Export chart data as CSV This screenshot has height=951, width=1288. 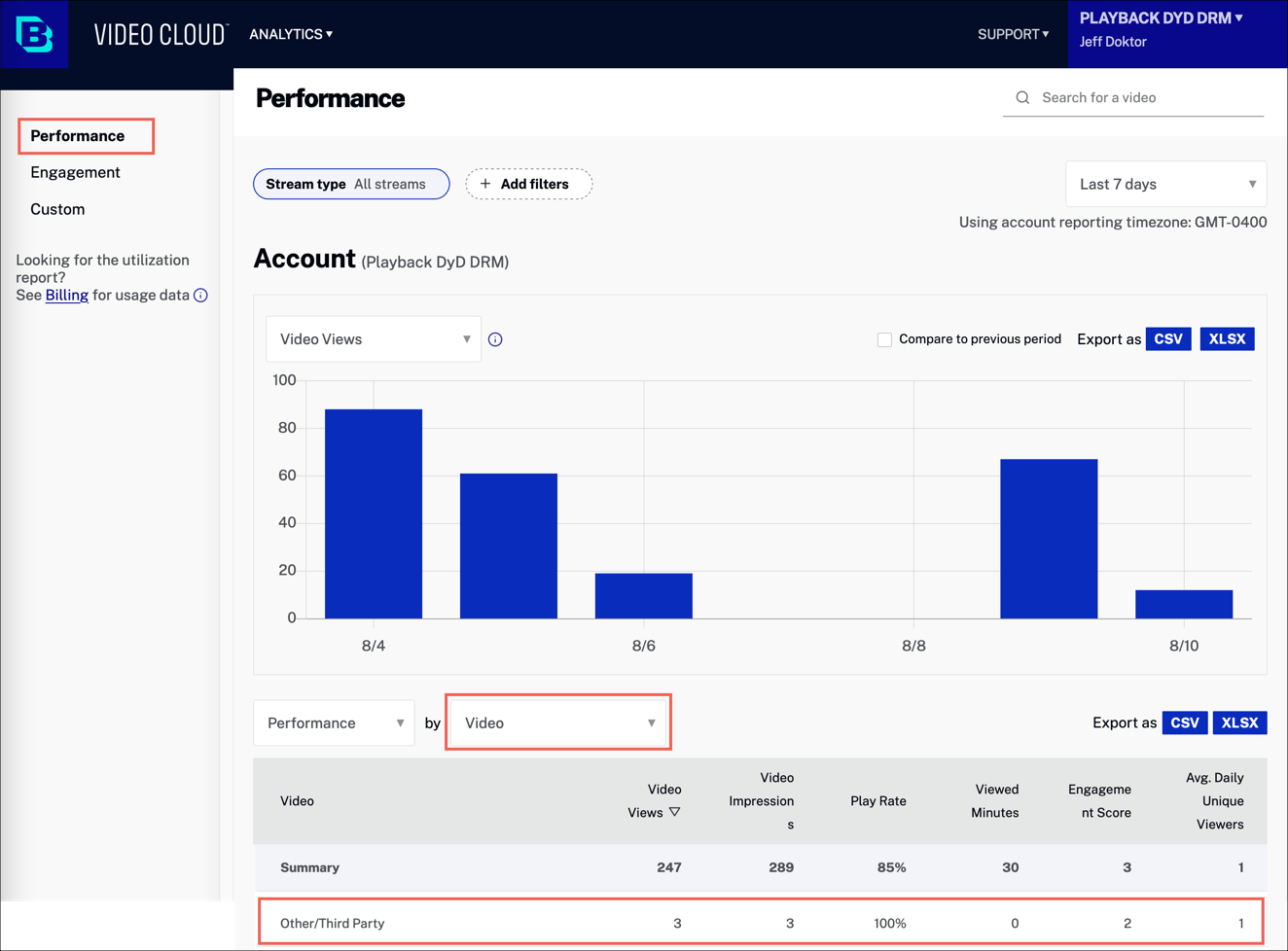pos(1168,339)
